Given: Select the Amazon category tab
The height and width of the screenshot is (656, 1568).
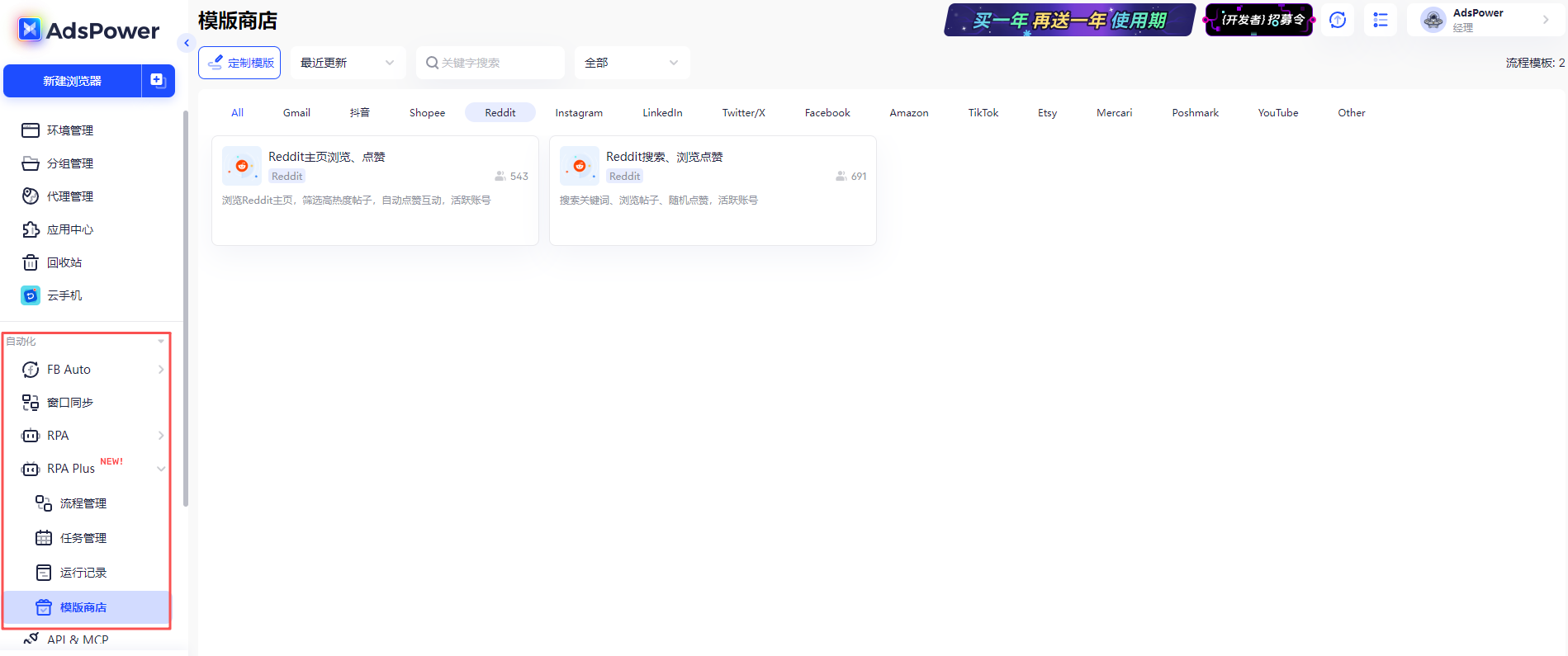Looking at the screenshot, I should pos(909,112).
